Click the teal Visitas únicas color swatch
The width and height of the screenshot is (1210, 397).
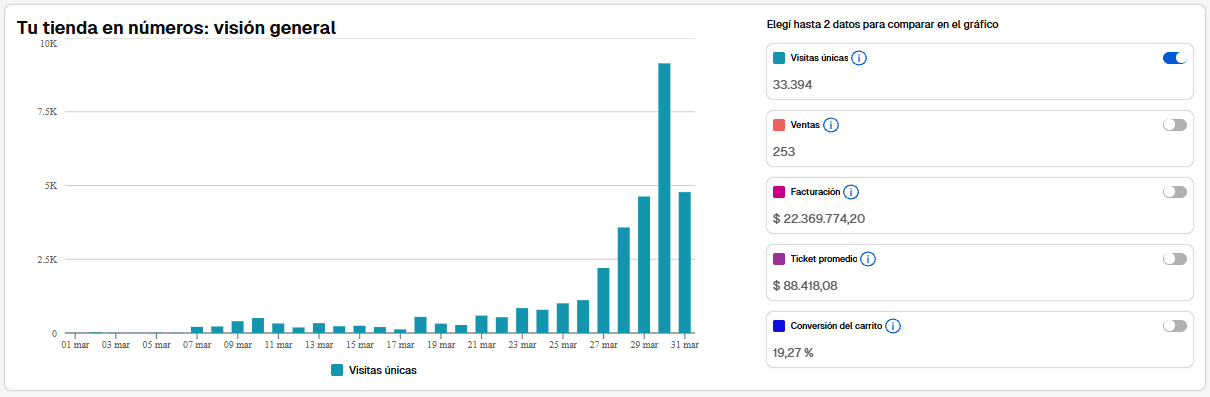click(x=780, y=58)
